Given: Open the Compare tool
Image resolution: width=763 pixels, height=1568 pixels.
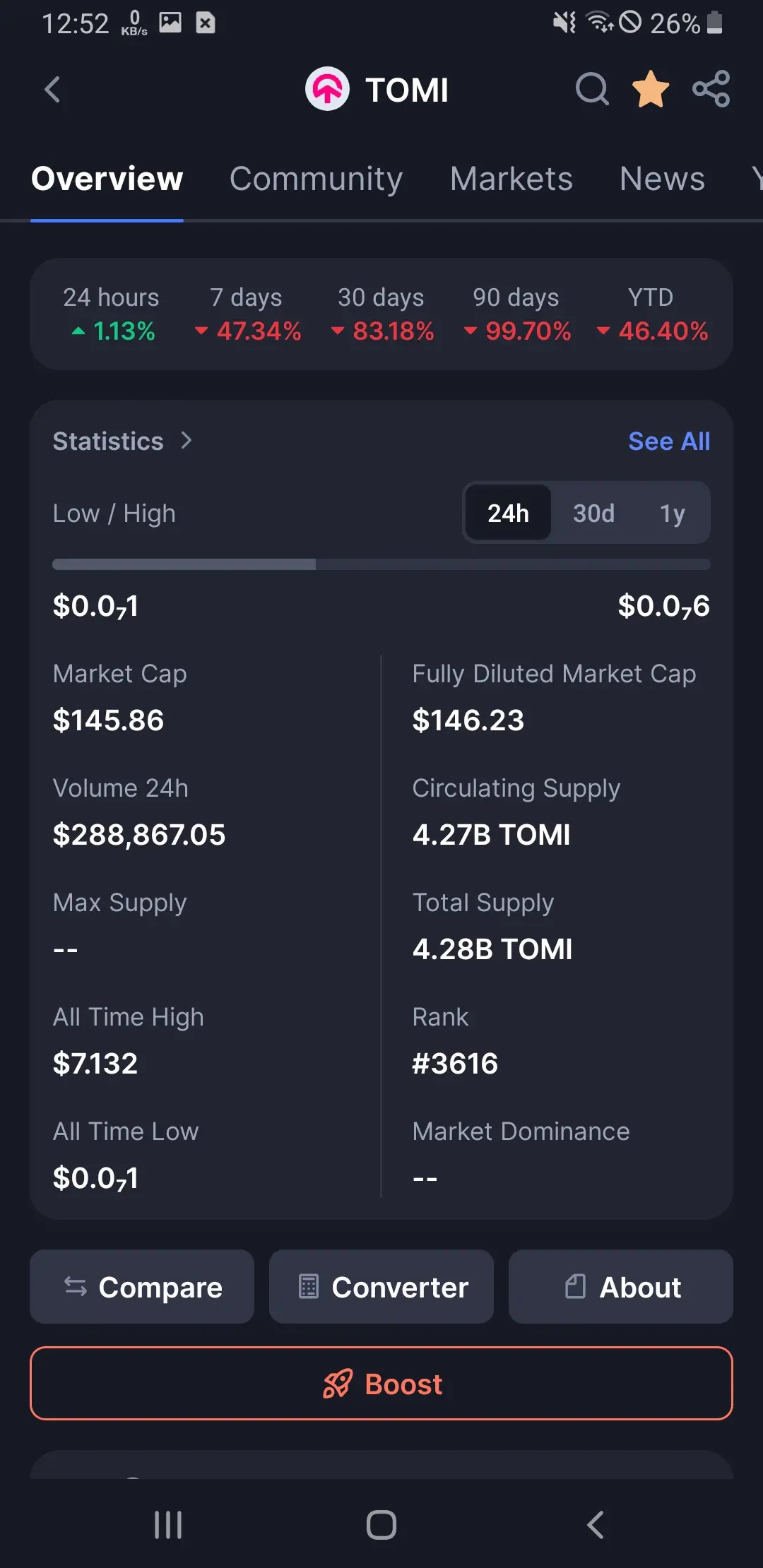Looking at the screenshot, I should (142, 1287).
